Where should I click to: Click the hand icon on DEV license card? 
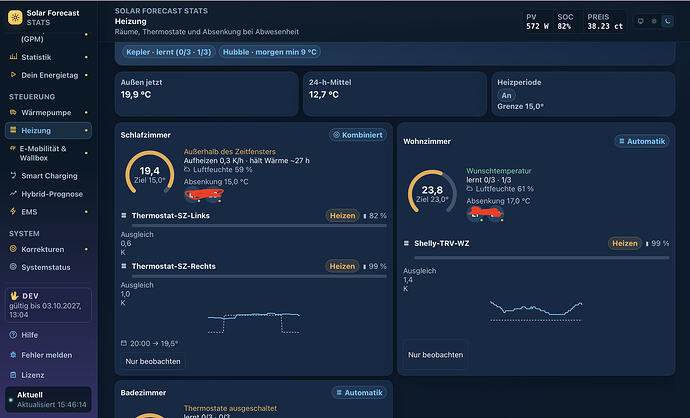(x=14, y=296)
